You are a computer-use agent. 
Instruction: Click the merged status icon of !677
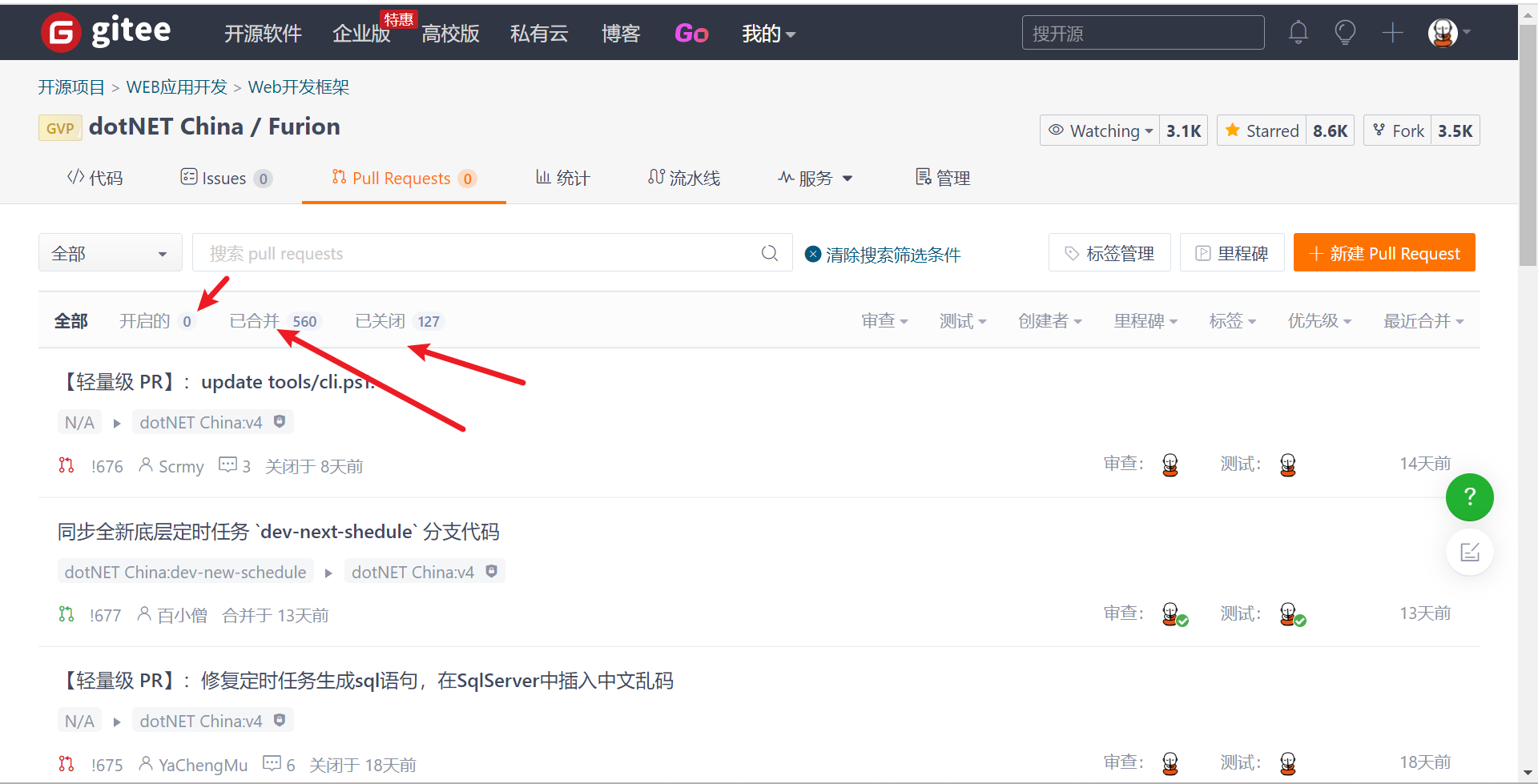pyautogui.click(x=66, y=614)
